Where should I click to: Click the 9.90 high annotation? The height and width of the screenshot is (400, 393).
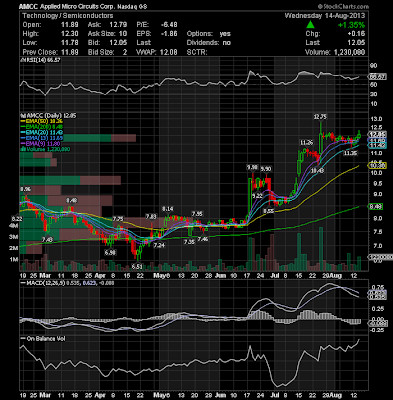(x=266, y=169)
